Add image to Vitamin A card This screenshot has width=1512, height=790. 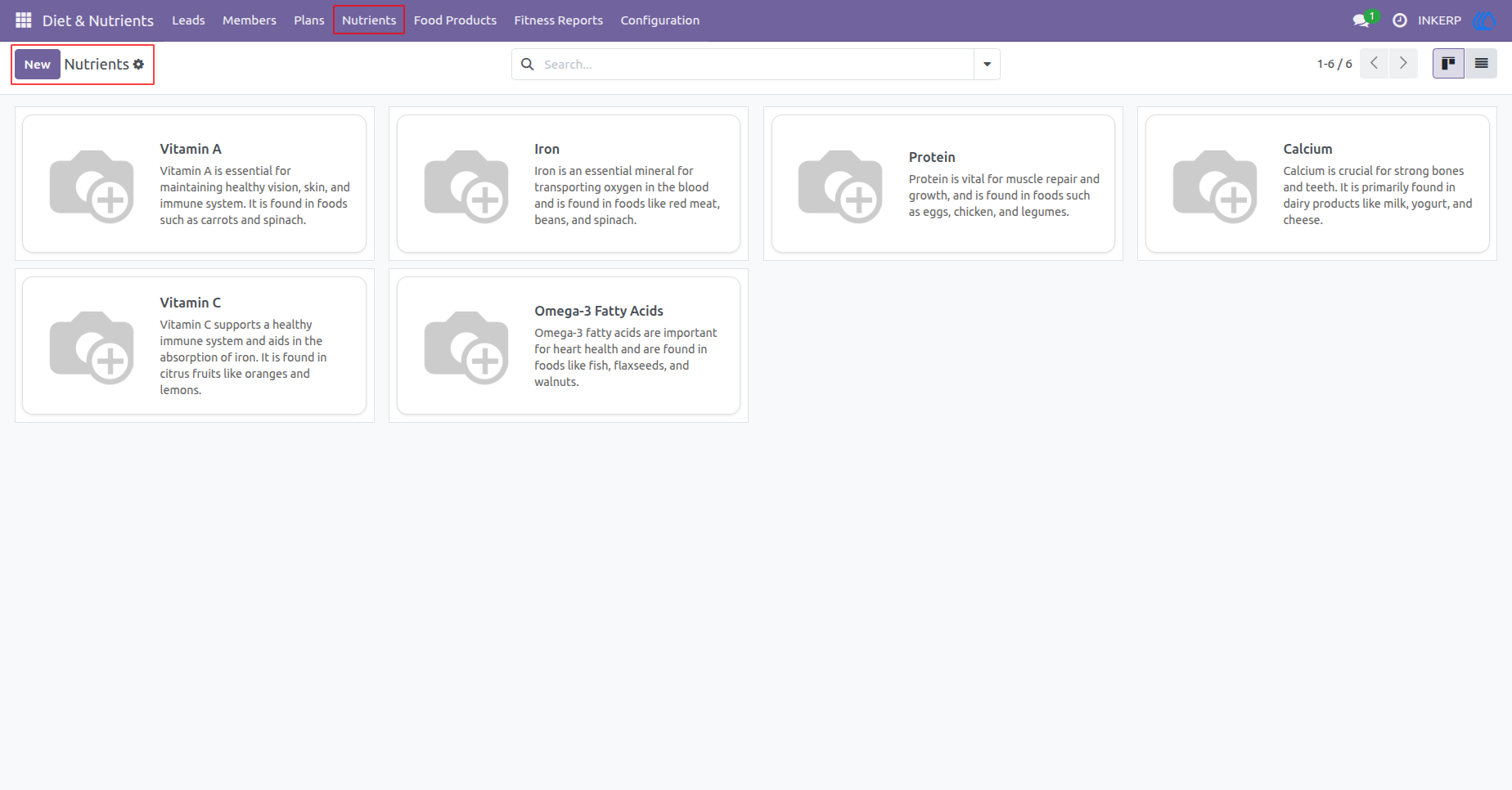click(x=92, y=186)
